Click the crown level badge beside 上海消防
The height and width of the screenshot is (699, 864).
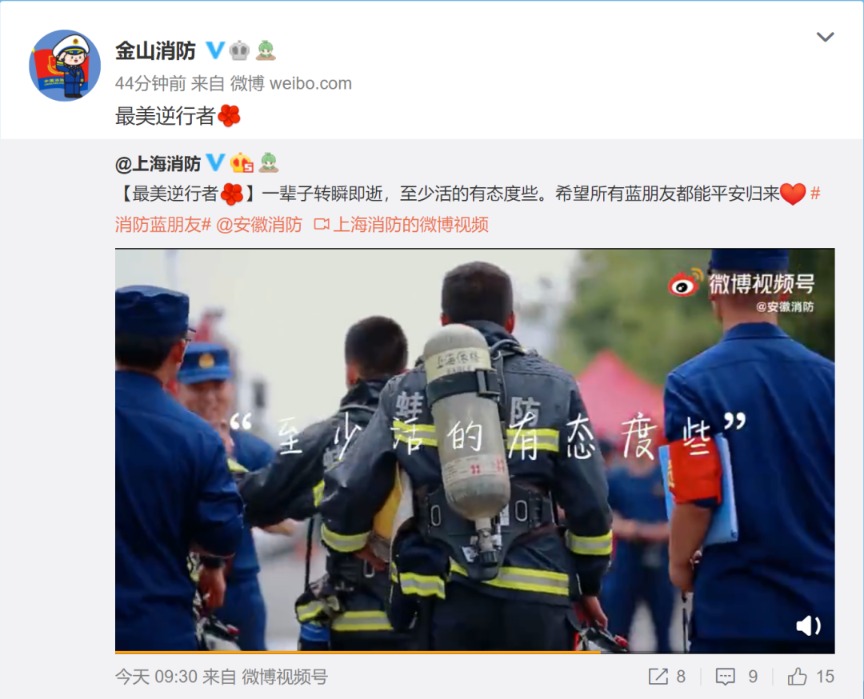click(241, 163)
